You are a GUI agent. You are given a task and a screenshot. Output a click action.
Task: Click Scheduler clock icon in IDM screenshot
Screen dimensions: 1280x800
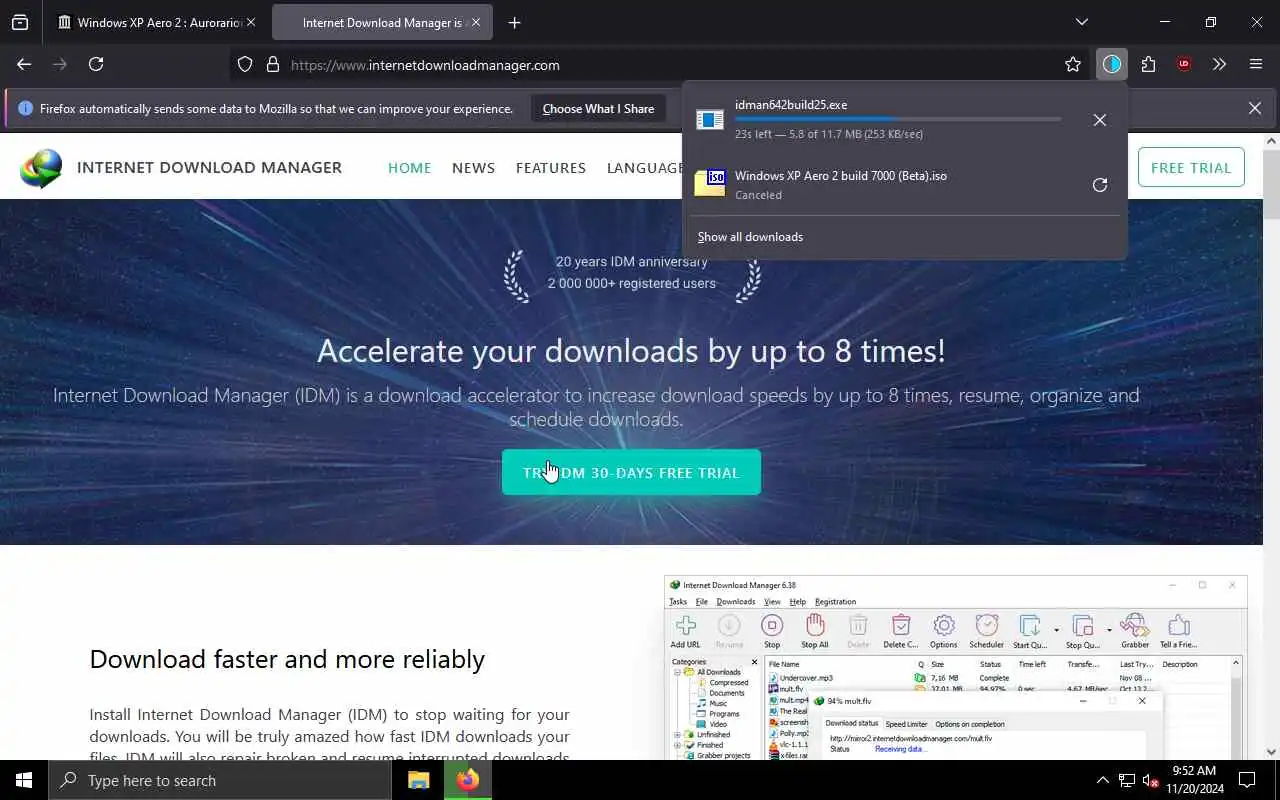coord(987,631)
